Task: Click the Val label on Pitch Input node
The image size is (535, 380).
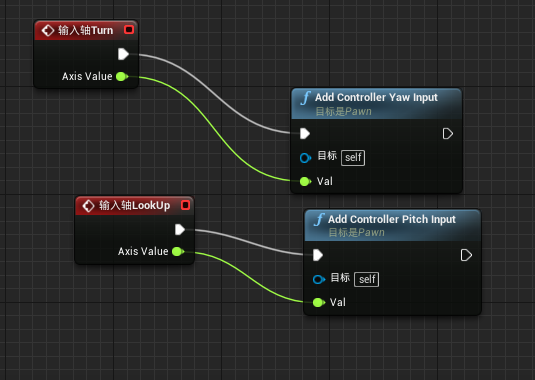Action: [338, 302]
